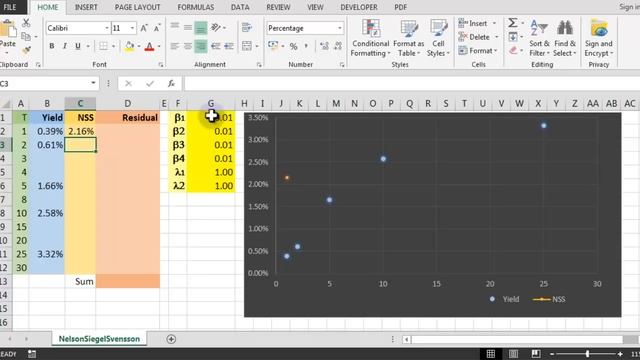Click the zoom slider handle
This screenshot has width=640, height=360.
click(x=587, y=354)
